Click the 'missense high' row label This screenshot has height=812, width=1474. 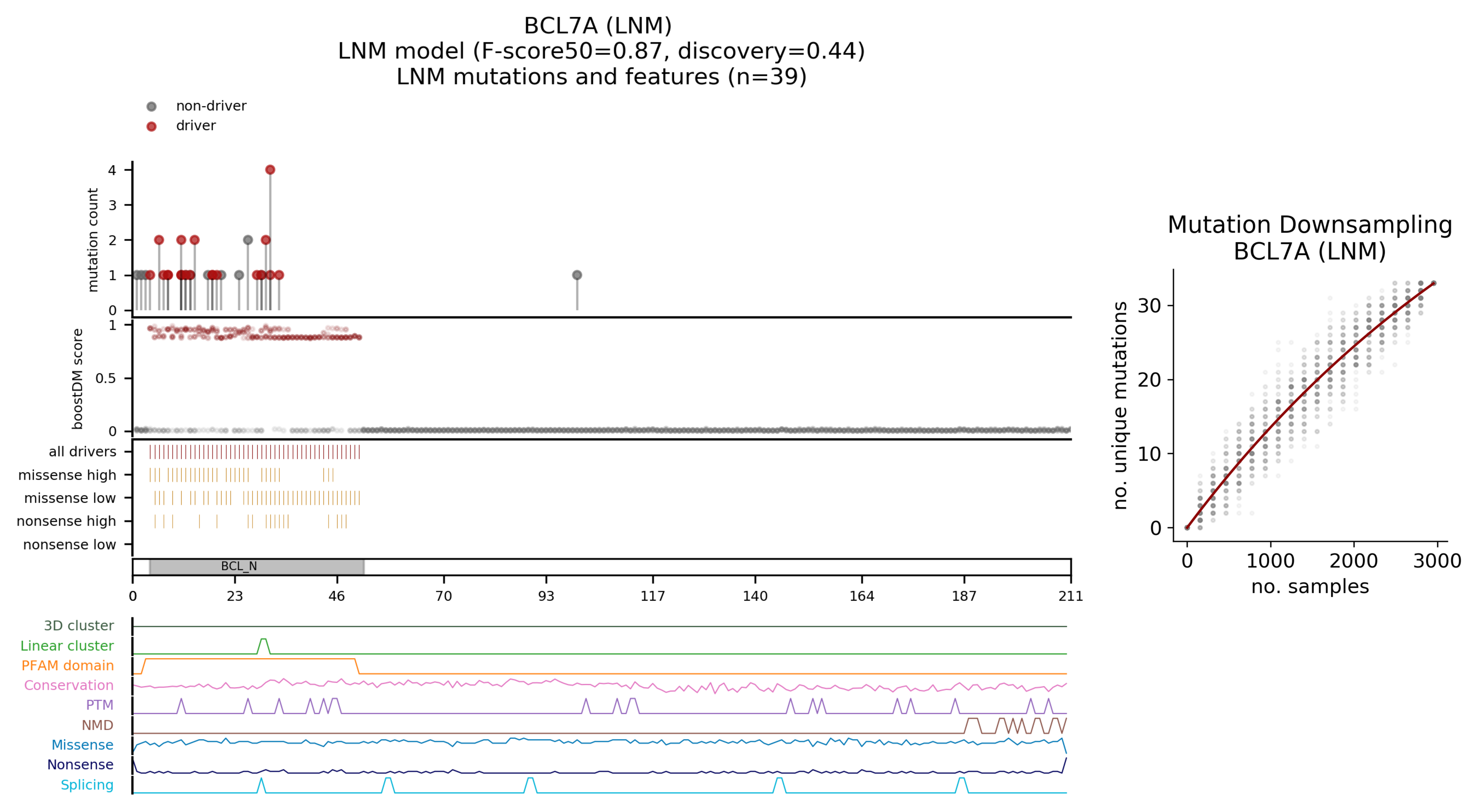(x=67, y=476)
